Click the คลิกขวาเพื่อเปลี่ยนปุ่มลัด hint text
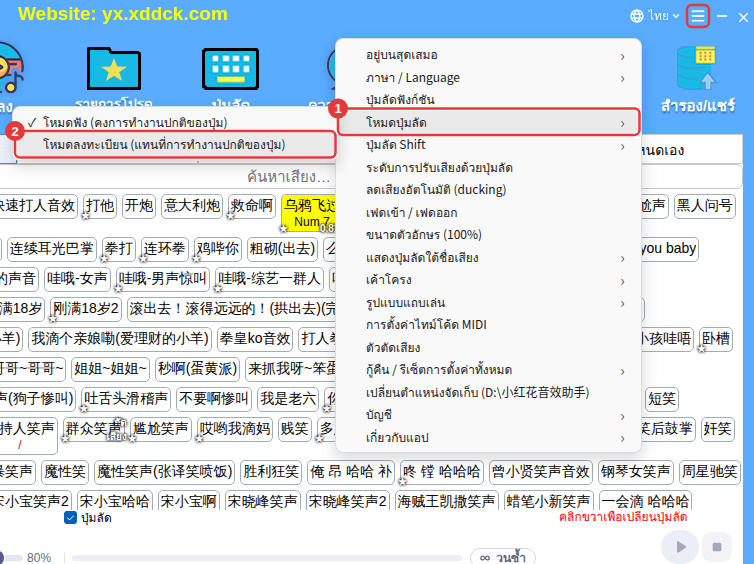This screenshot has width=754, height=564. coord(623,517)
